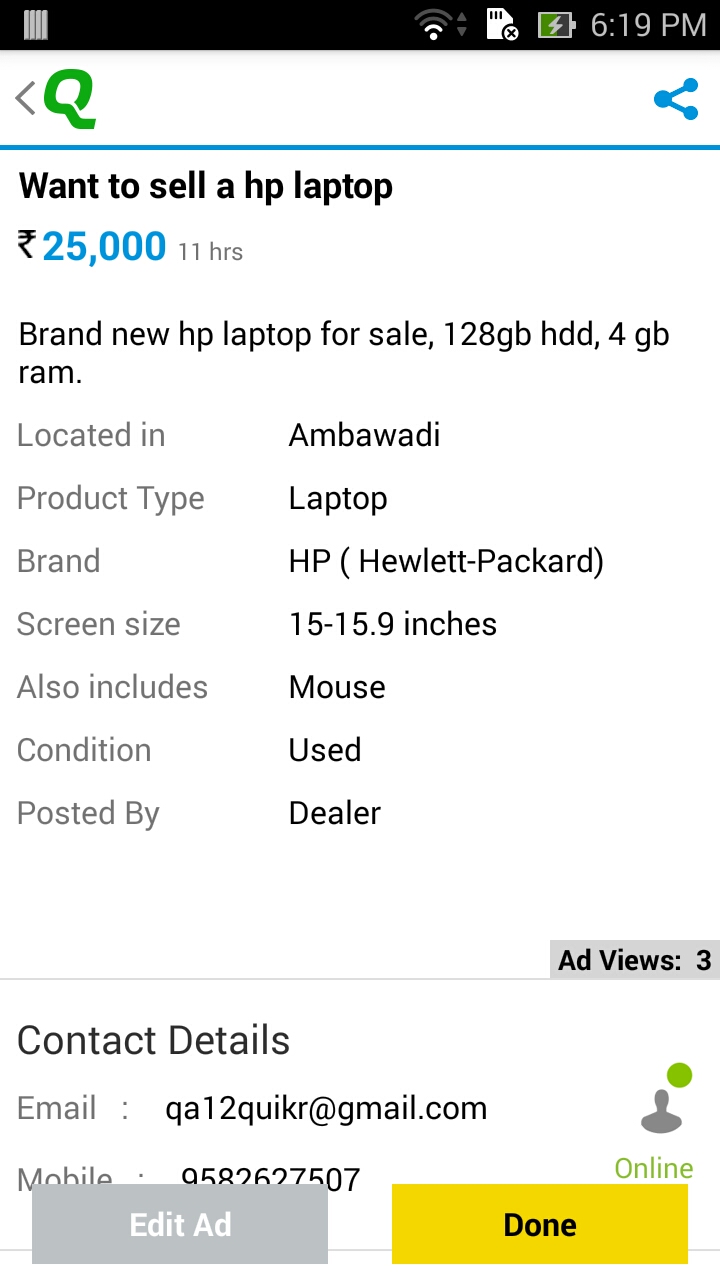Tap the email qa12quikr@gmail.com

coord(326,1108)
